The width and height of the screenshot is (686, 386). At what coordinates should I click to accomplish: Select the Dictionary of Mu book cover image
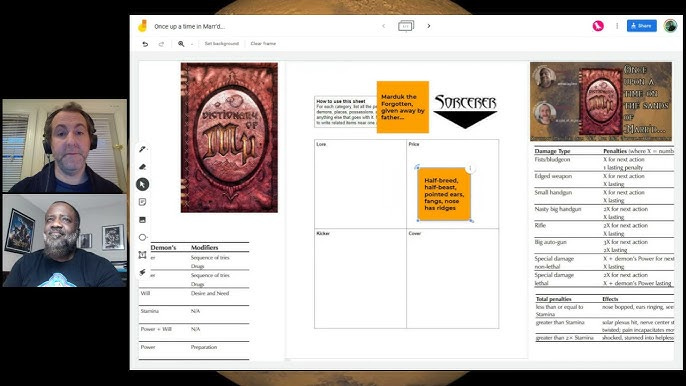point(229,137)
